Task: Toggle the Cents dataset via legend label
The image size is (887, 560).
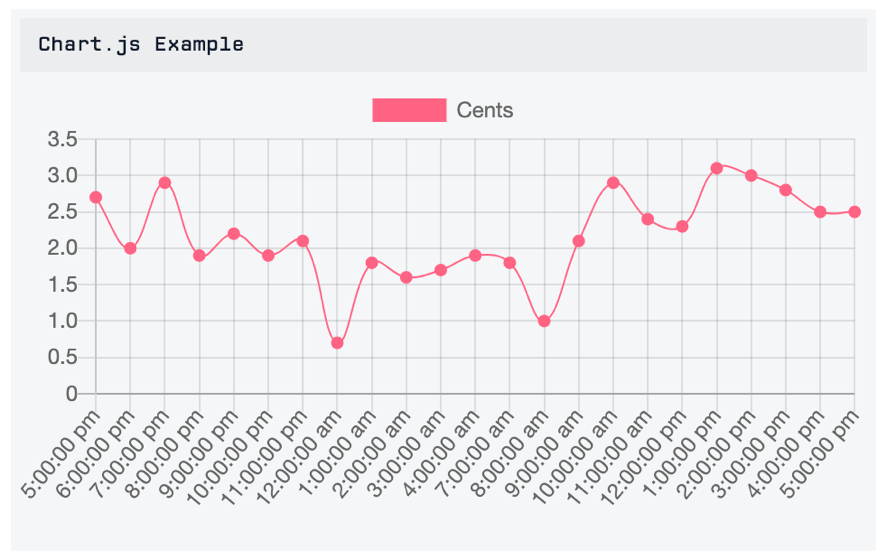Action: (484, 110)
